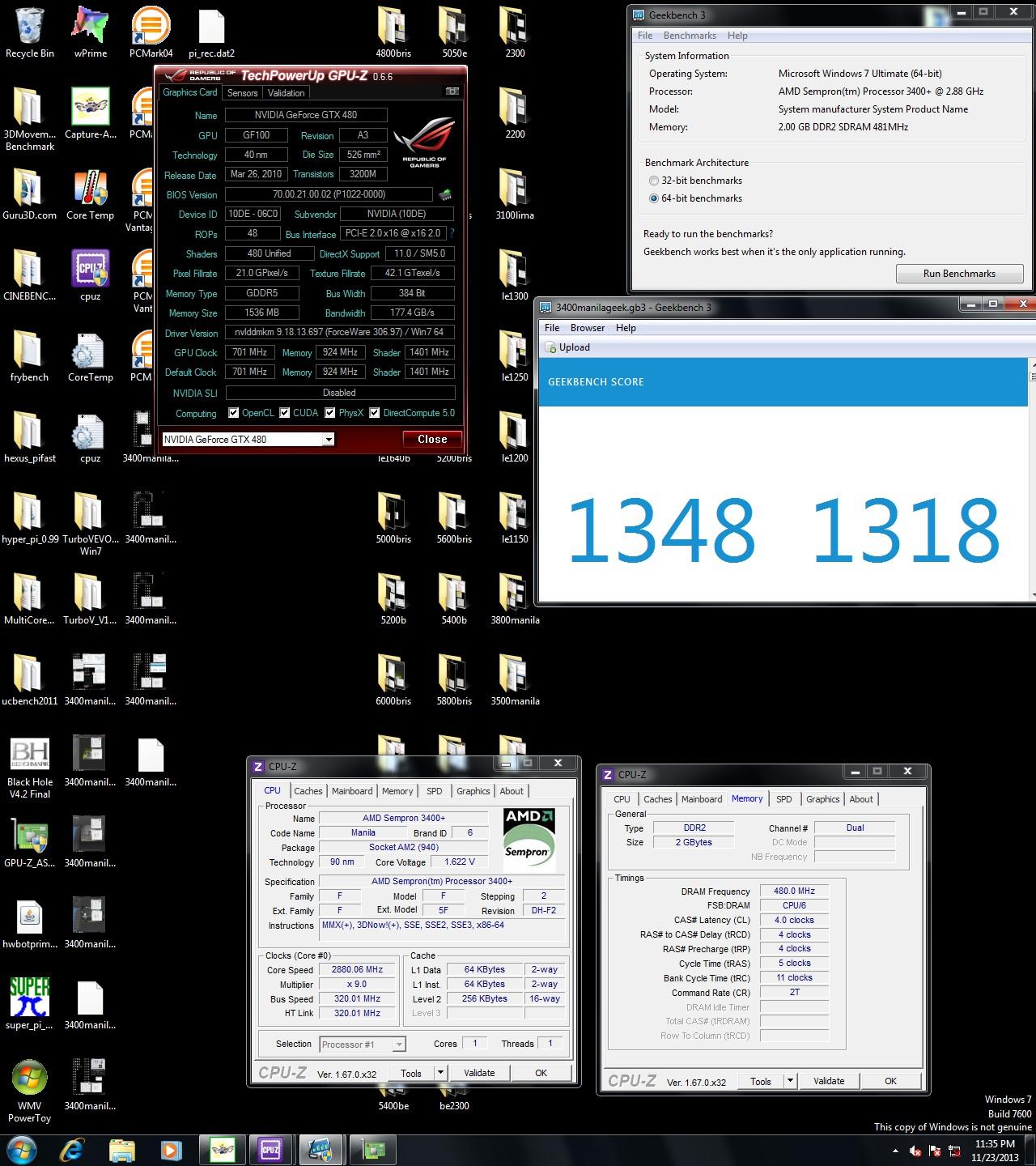Open the Guru3D.com folder
1036x1166 pixels.
30,194
